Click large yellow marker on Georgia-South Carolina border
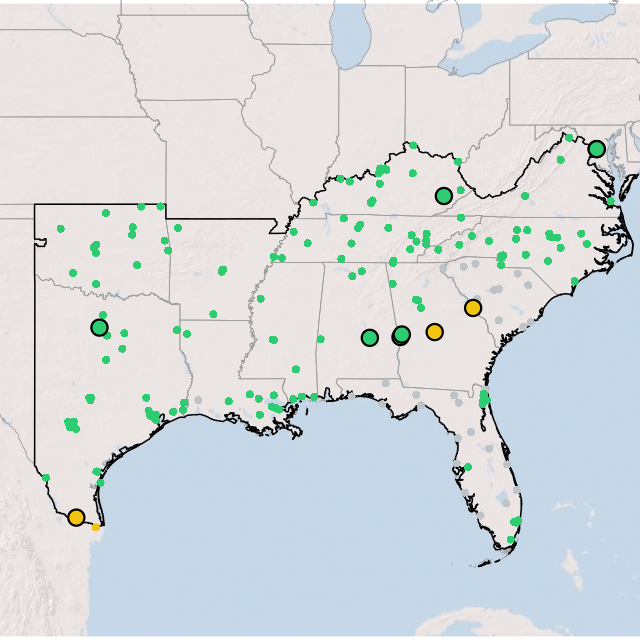 [473, 307]
